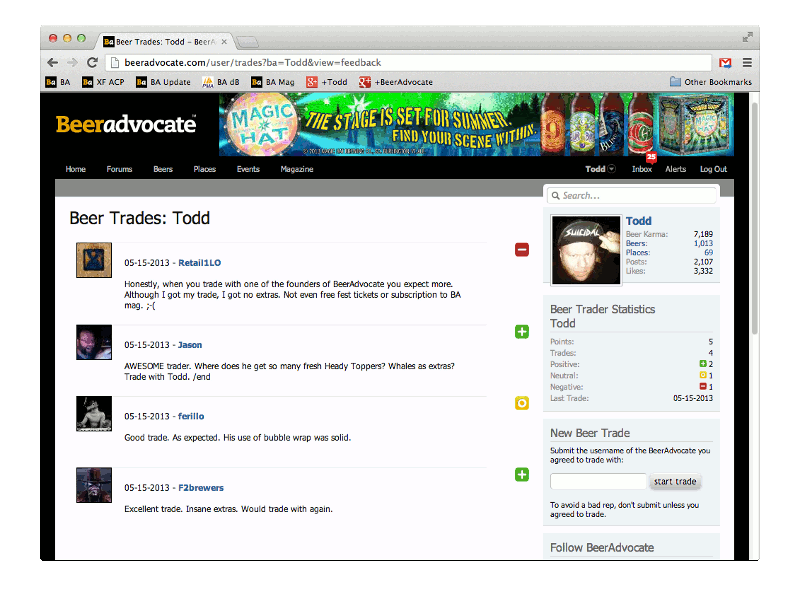
Task: Open F2brewers' avatar
Action: (94, 485)
